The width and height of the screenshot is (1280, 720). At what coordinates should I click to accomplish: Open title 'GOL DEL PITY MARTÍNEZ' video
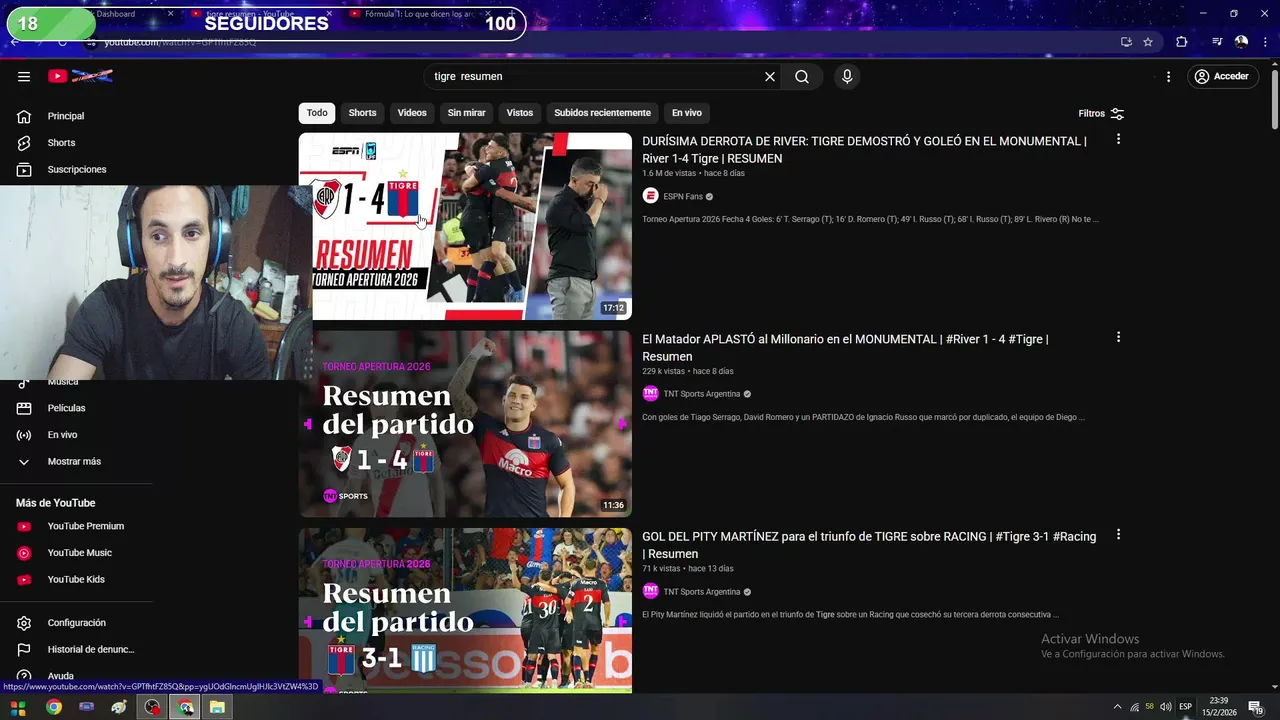click(x=869, y=545)
